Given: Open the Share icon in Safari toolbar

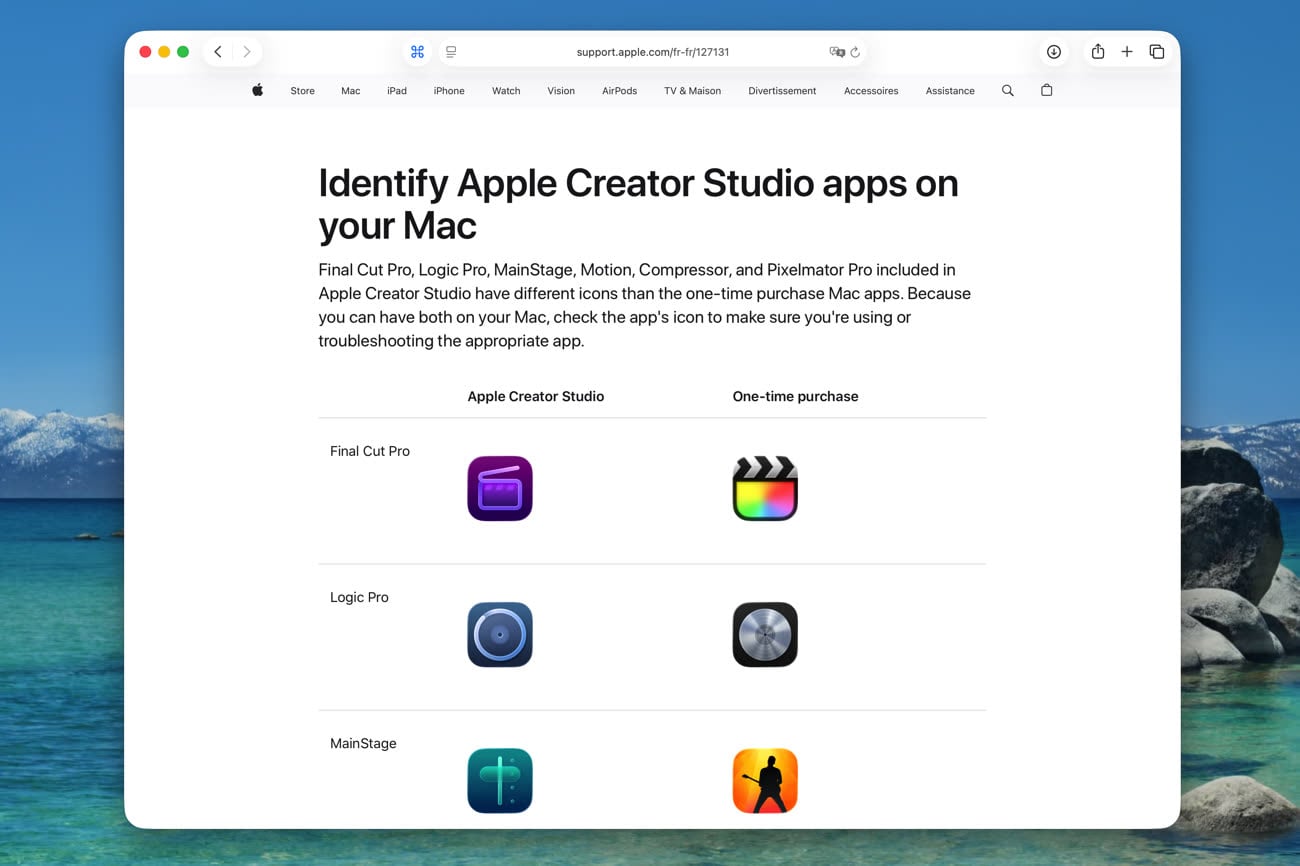Looking at the screenshot, I should point(1098,52).
